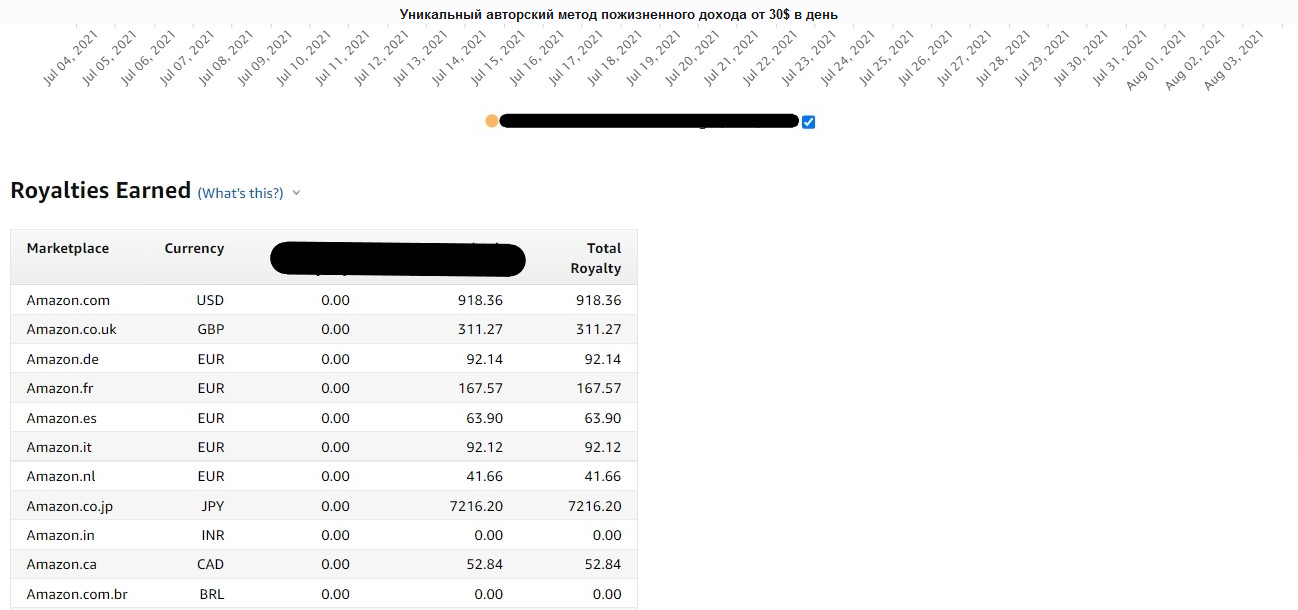Expand the arrow next to What's this
The height and width of the screenshot is (610, 1298).
click(296, 193)
